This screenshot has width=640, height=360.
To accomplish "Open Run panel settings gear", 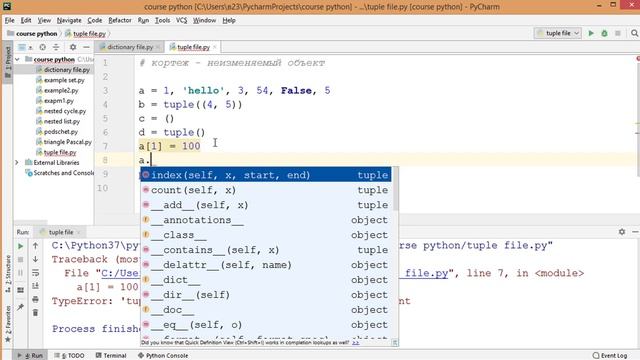I will point(622,231).
